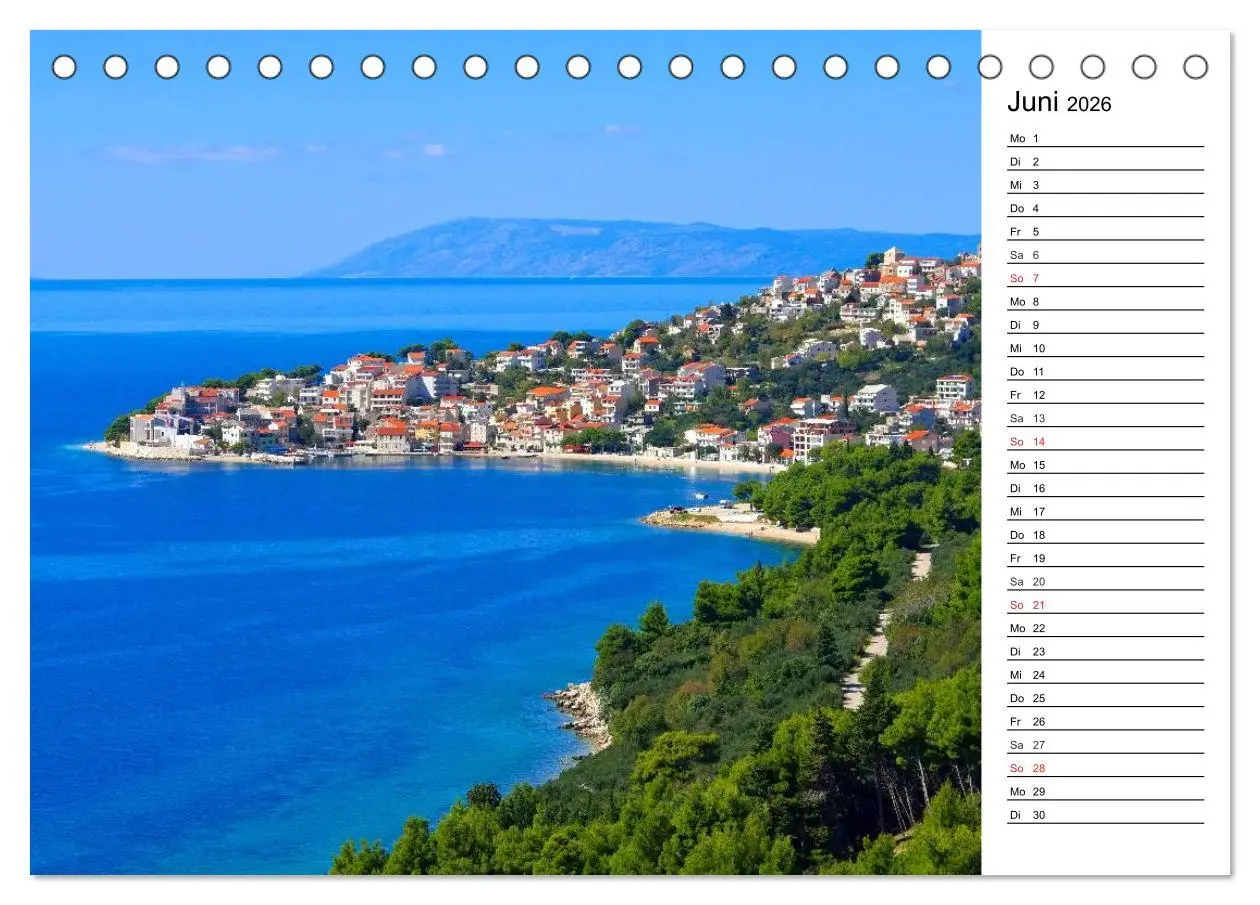Viewport: 1260px width, 905px height.
Task: Select the row 'Mo 22'
Action: (x=1105, y=628)
